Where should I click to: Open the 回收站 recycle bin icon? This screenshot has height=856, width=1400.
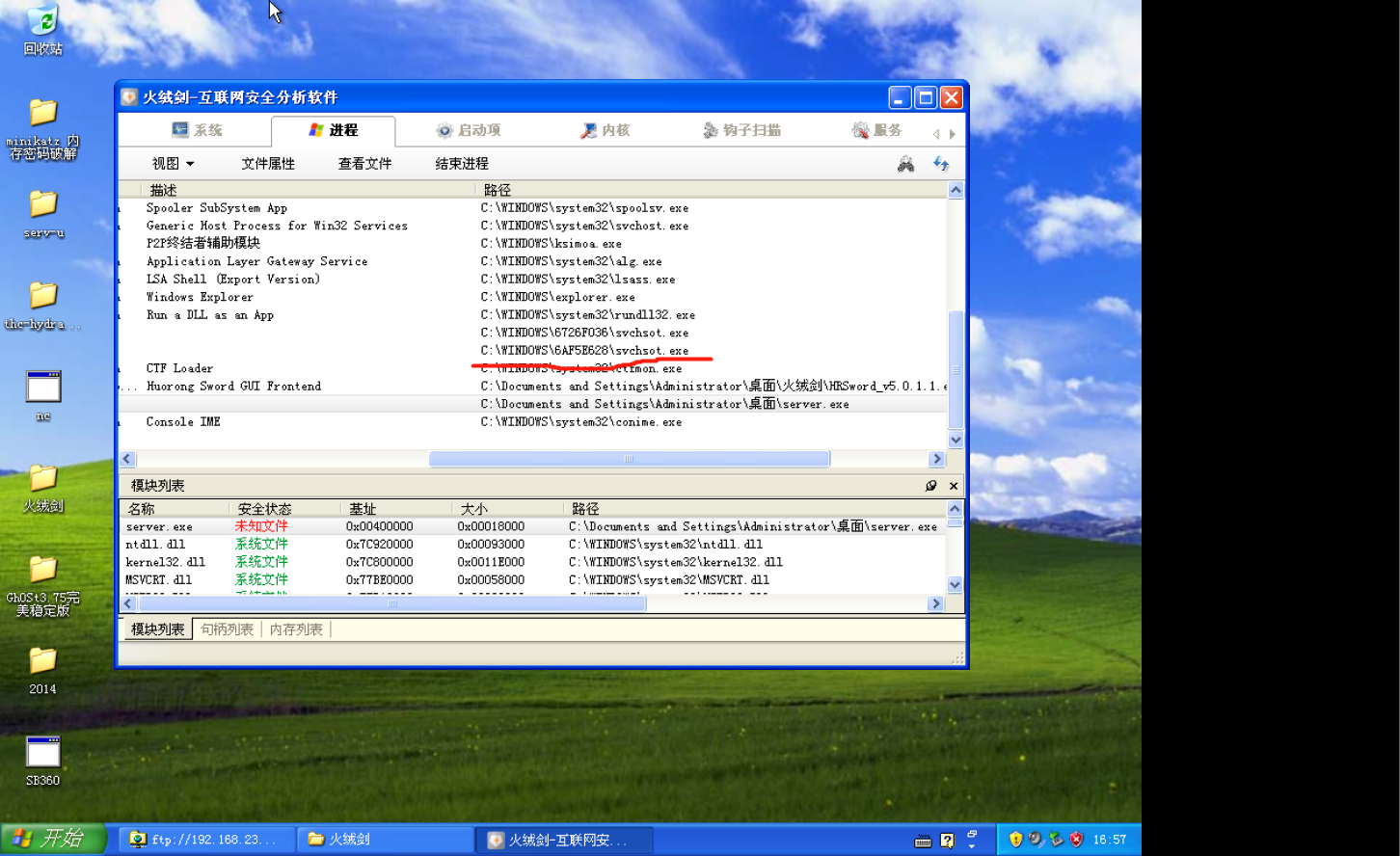(42, 31)
